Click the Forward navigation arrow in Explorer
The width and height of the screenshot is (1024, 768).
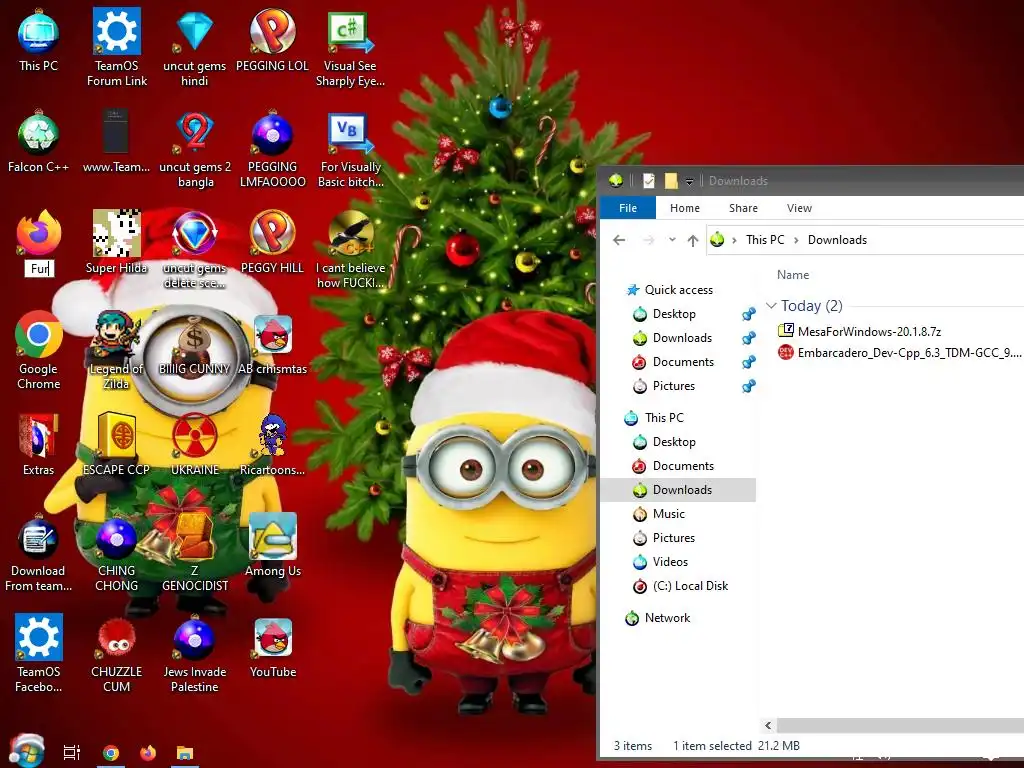648,240
